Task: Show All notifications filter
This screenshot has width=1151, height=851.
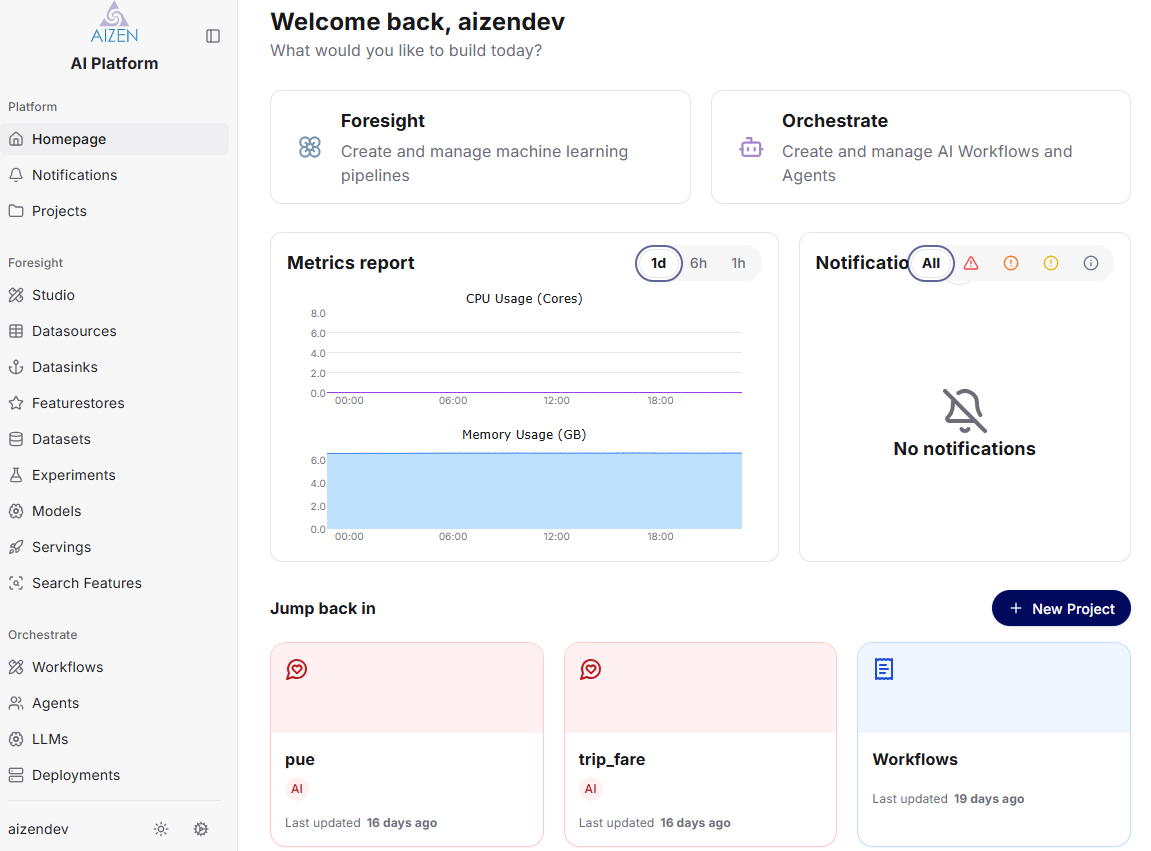Action: 931,263
